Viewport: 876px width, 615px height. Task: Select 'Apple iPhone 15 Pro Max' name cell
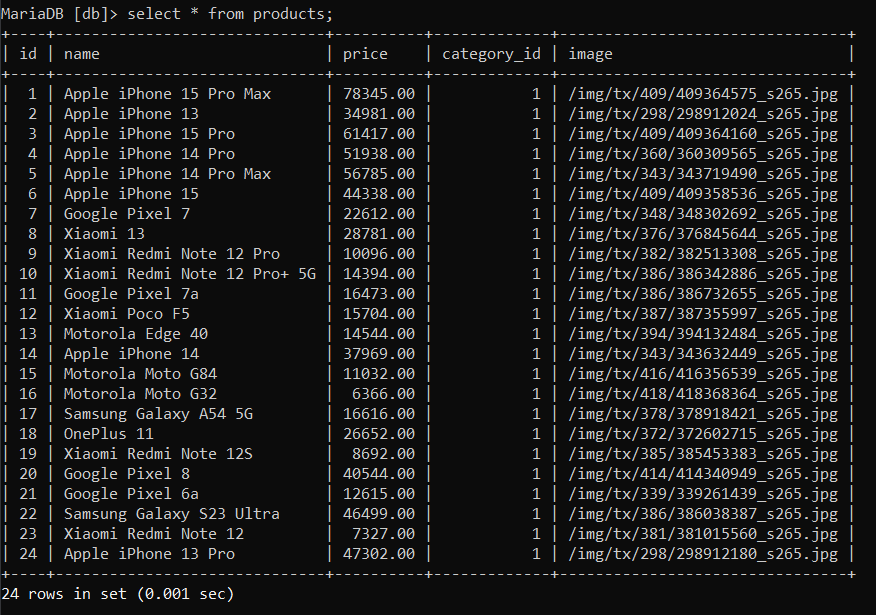pos(167,94)
